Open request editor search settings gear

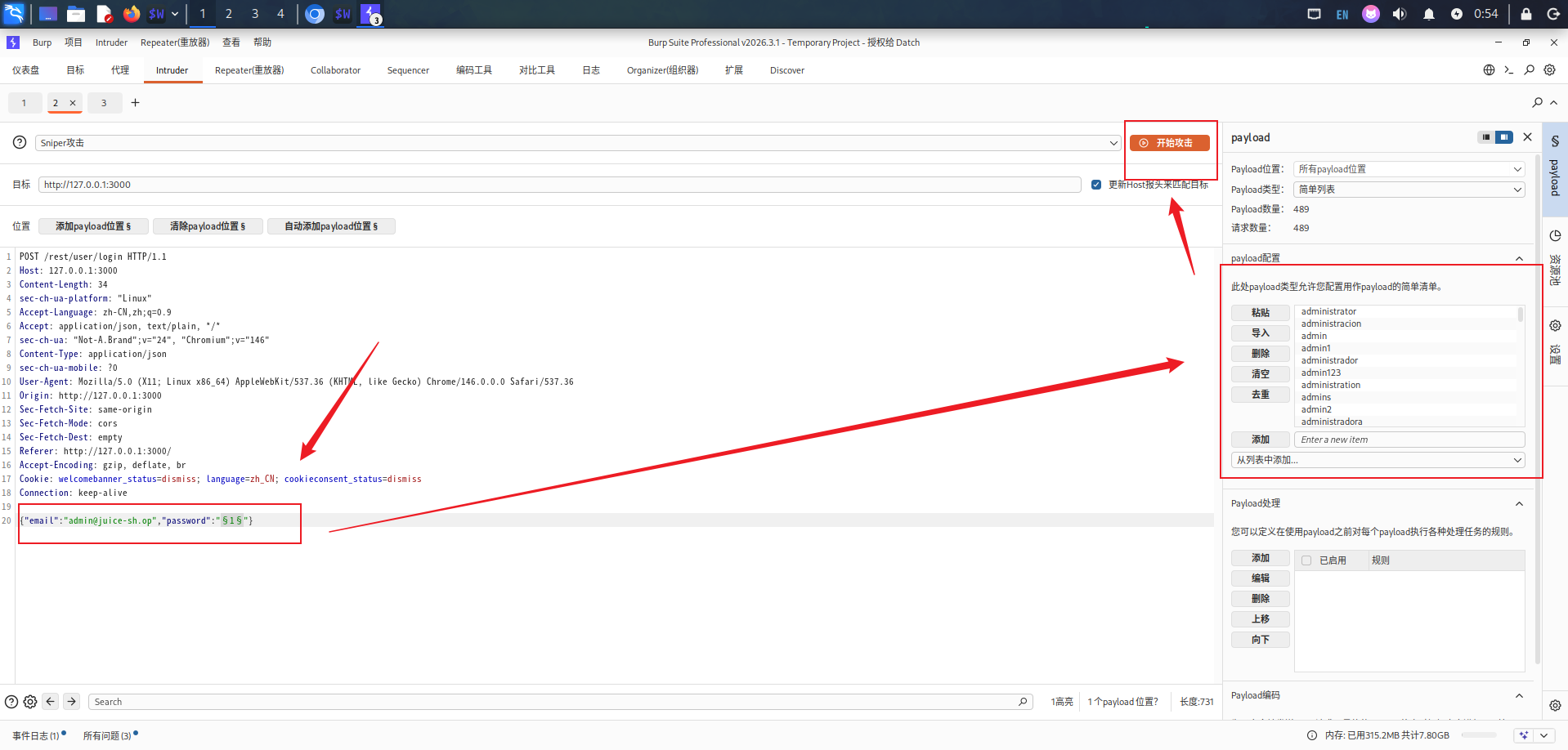[30, 702]
